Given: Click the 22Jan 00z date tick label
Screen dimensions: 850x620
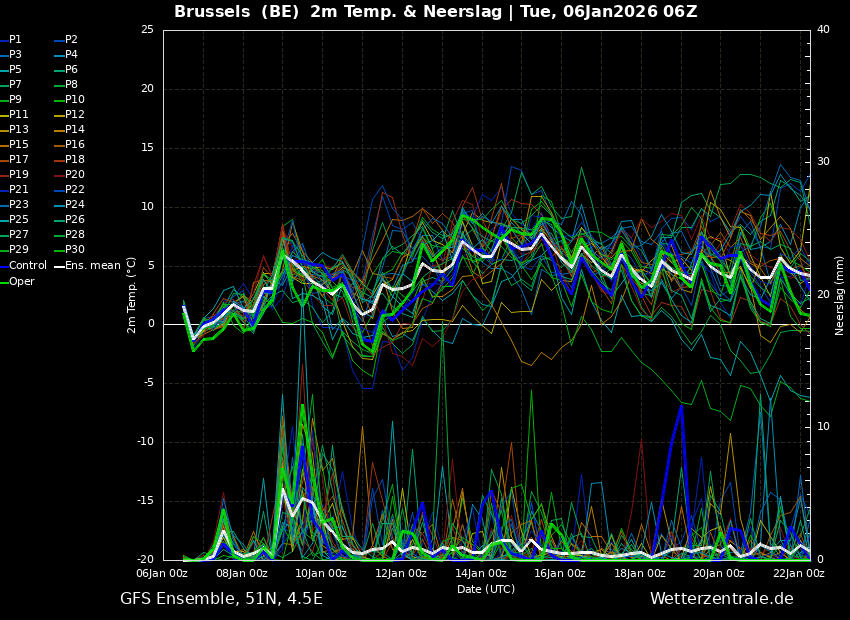Looking at the screenshot, I should [798, 573].
